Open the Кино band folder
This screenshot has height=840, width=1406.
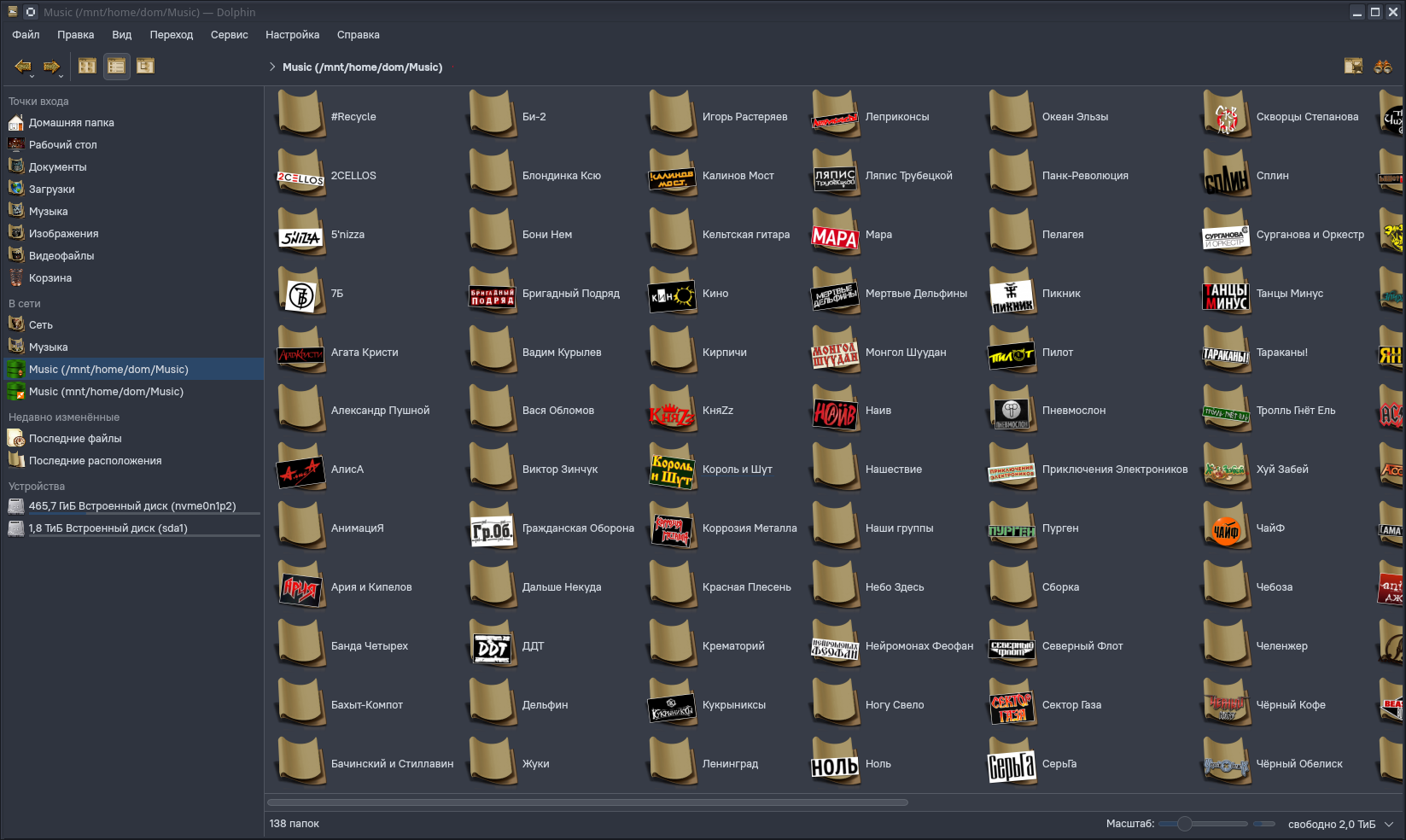pos(673,294)
